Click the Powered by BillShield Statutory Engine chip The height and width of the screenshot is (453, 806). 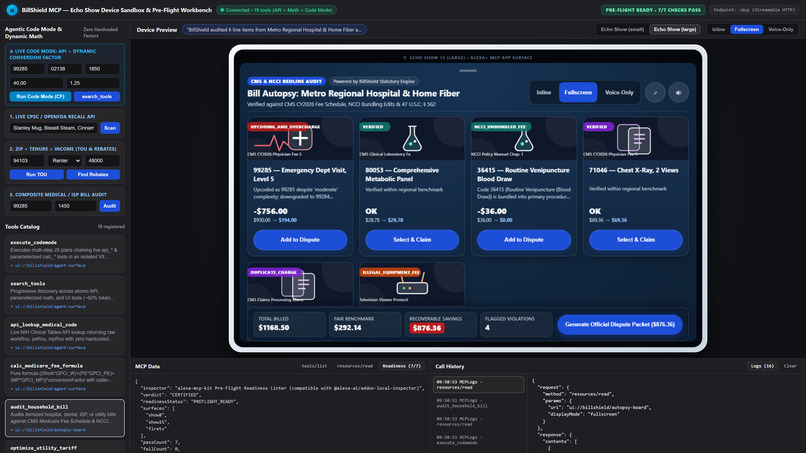[x=374, y=81]
